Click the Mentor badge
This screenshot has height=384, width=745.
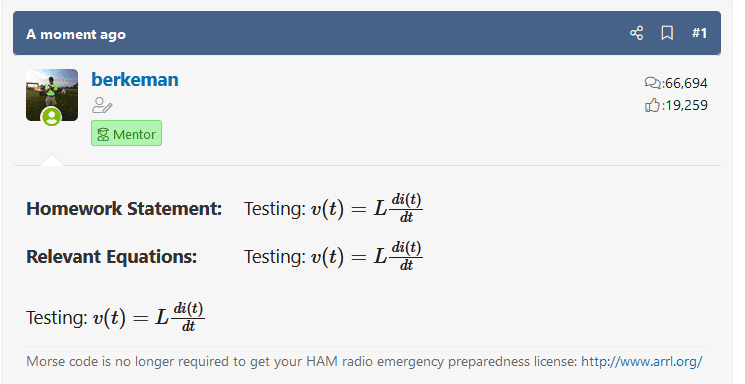click(126, 134)
